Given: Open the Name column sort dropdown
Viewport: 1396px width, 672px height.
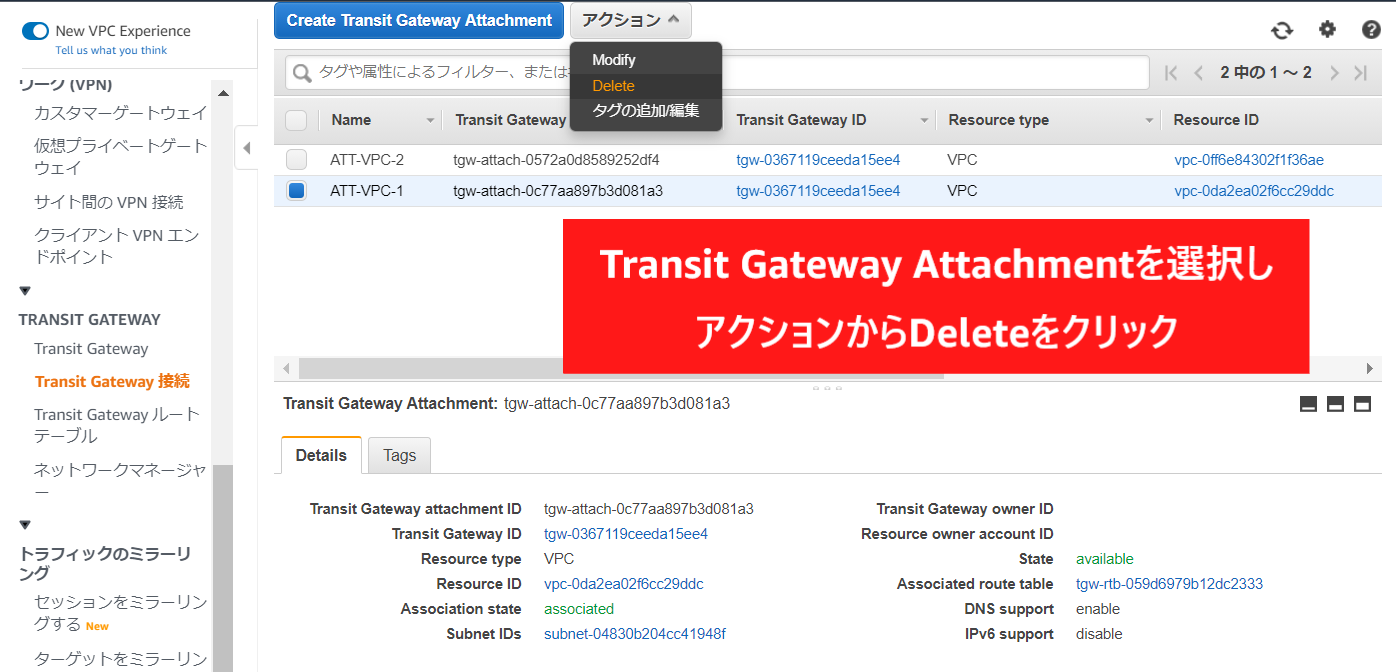Looking at the screenshot, I should tap(431, 121).
